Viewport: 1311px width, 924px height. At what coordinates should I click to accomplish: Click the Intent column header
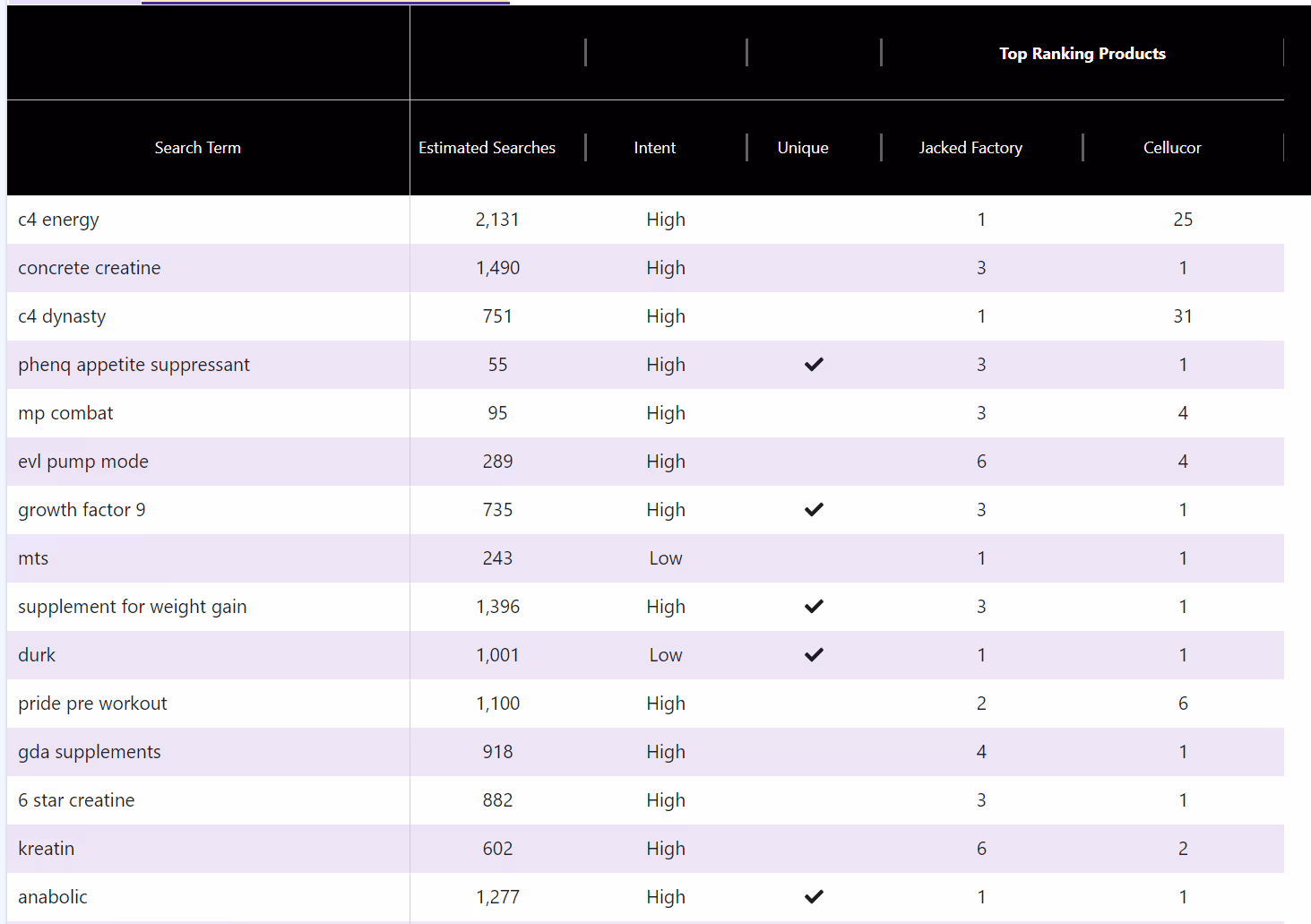pos(655,148)
